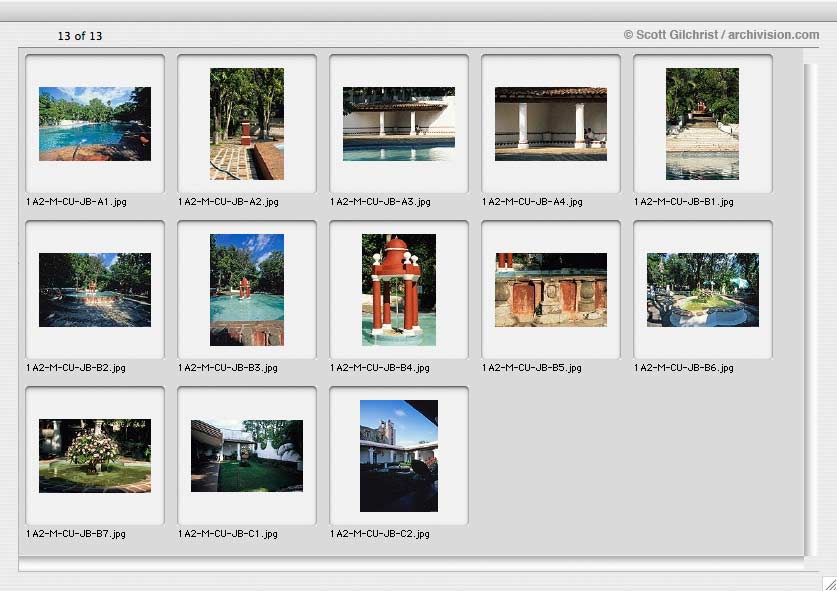This screenshot has width=837, height=591.
Task: Click the filename label 1A2-M-CU-JB-C1.jpg
Action: pyautogui.click(x=228, y=534)
